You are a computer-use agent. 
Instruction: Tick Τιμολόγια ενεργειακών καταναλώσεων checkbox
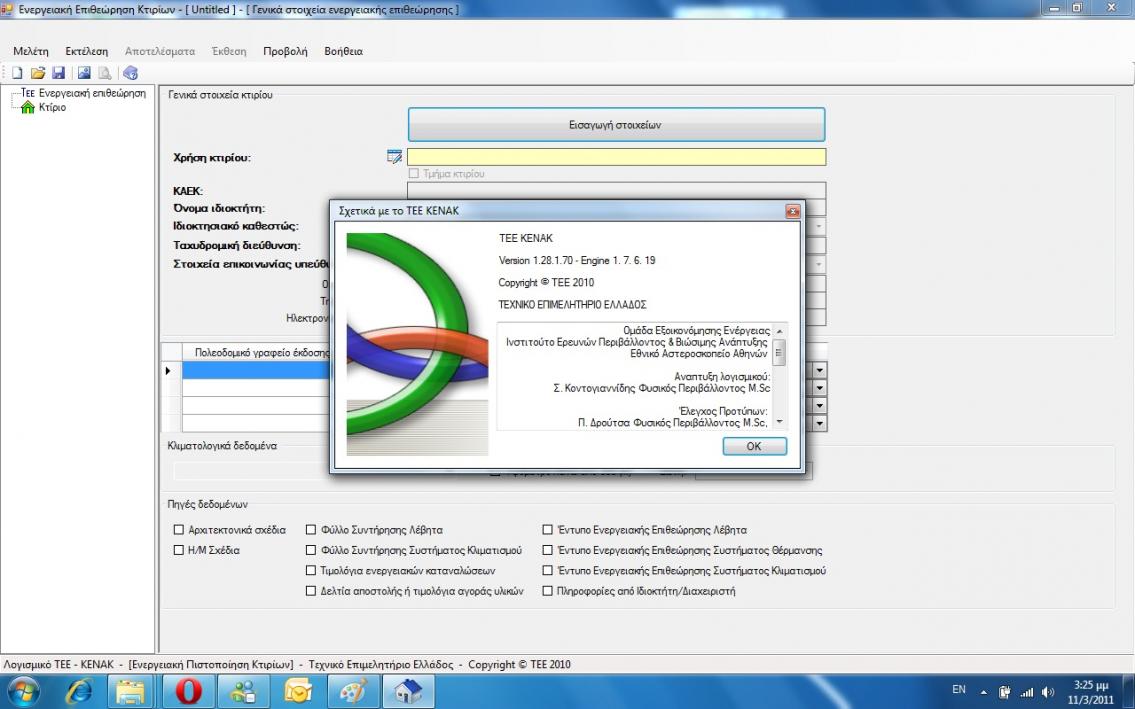[311, 570]
